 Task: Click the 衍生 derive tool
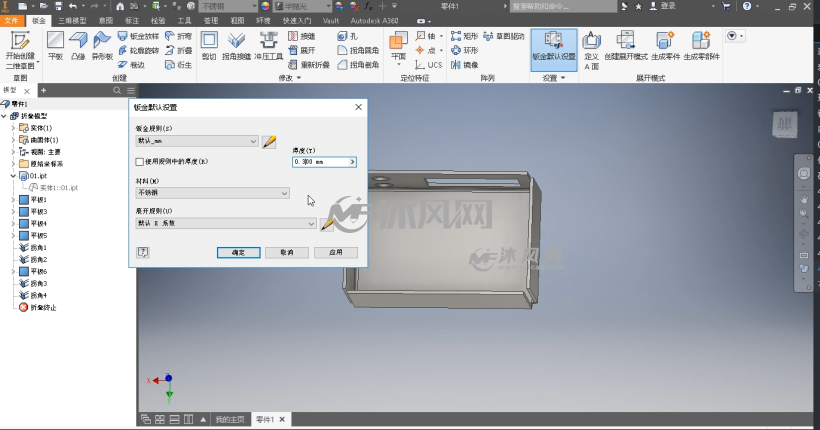(178, 64)
